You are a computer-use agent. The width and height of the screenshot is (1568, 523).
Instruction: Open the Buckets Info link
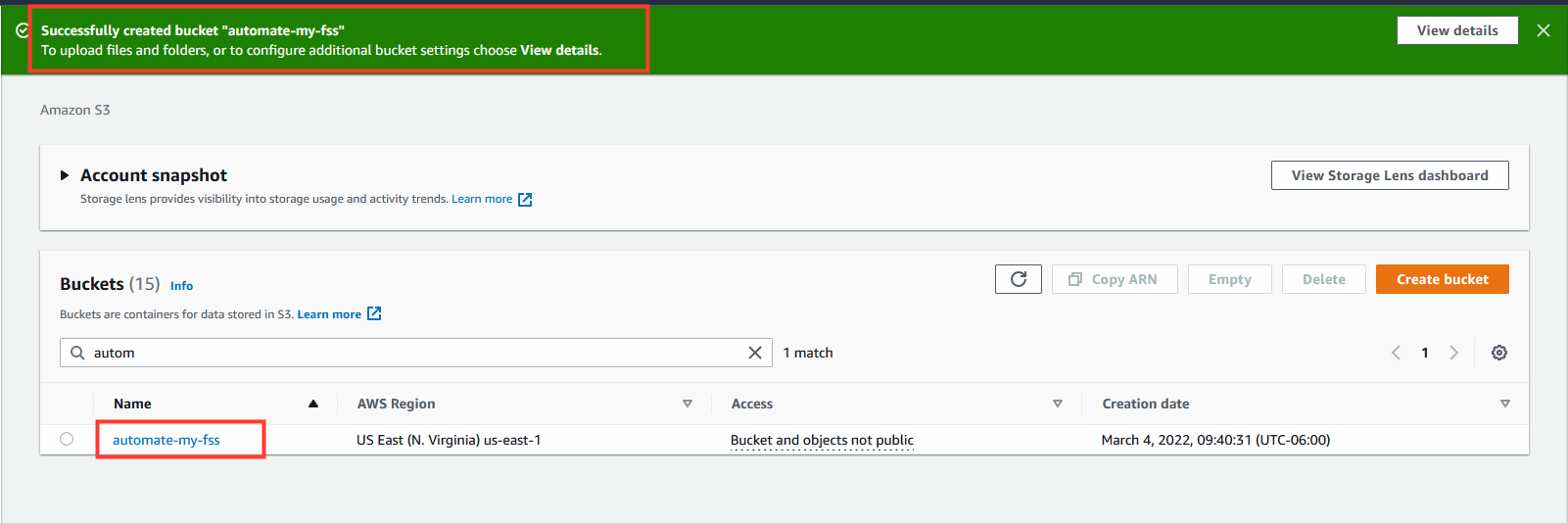pyautogui.click(x=181, y=286)
